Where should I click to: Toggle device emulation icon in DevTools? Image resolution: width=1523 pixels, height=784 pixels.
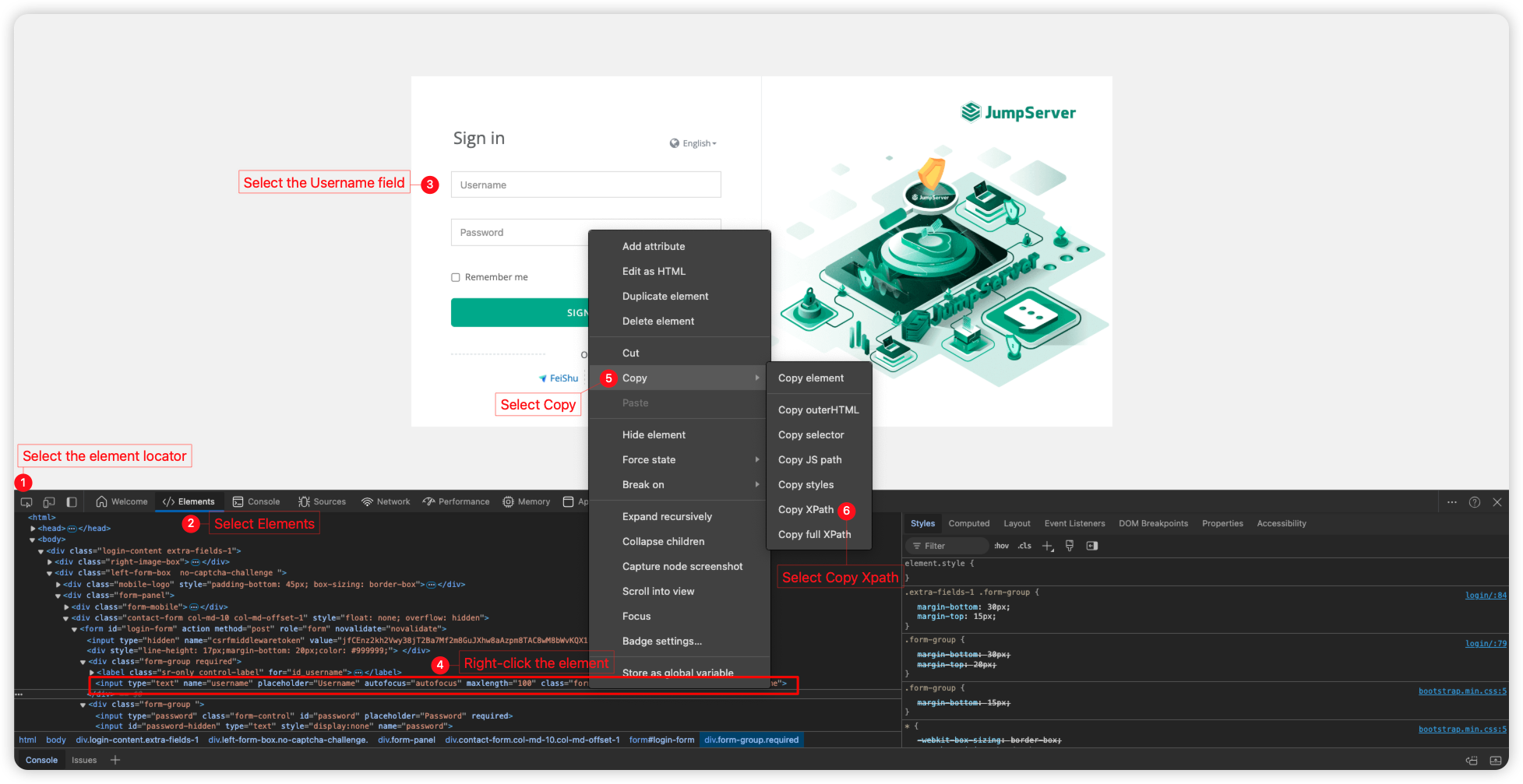pyautogui.click(x=49, y=502)
